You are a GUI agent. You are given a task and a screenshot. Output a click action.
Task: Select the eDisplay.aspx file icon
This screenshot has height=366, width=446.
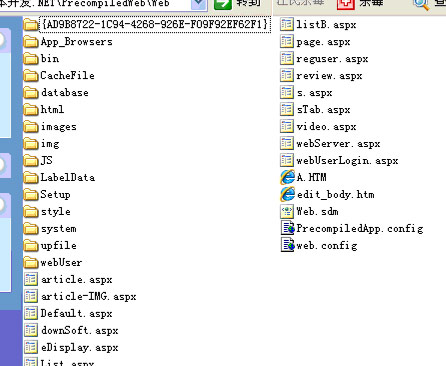click(x=31, y=347)
